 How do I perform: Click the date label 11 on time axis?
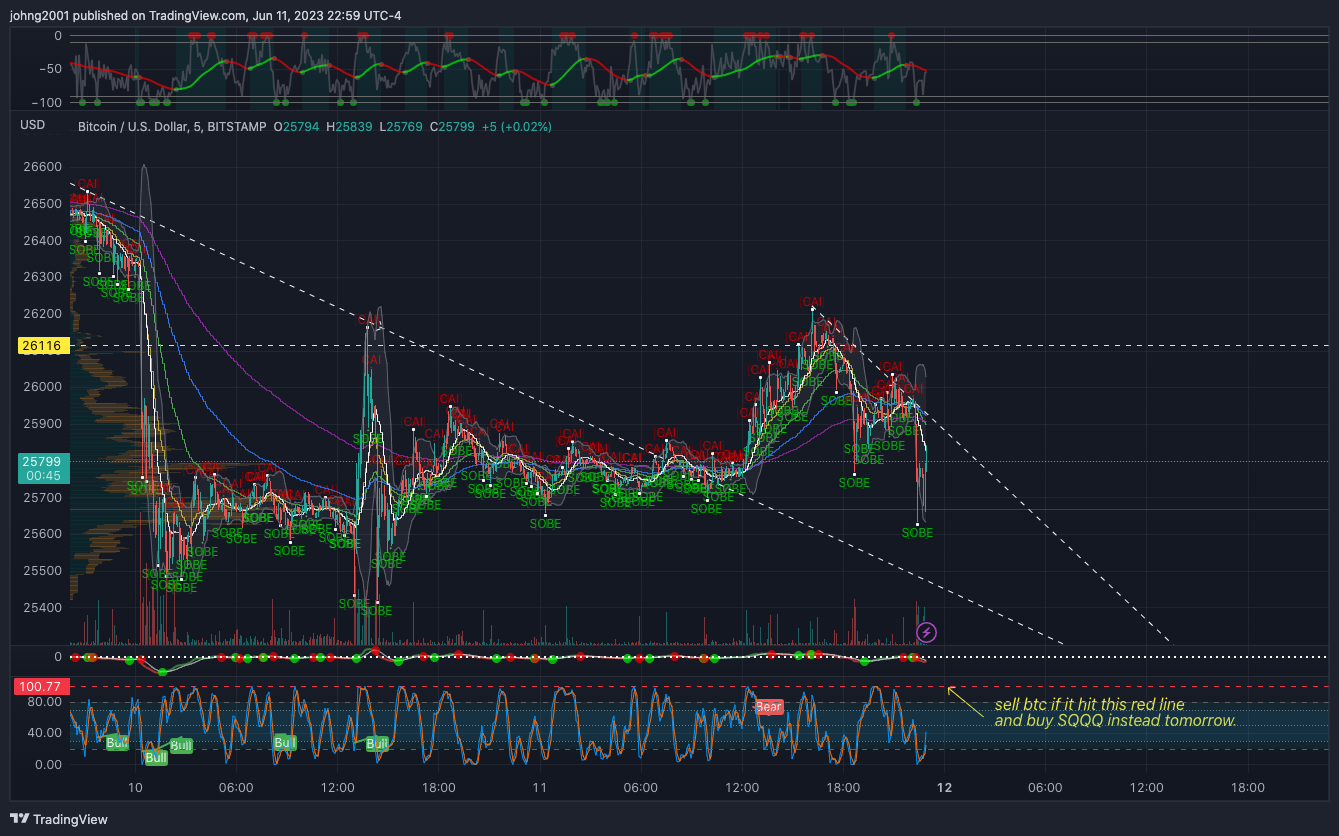coord(540,788)
